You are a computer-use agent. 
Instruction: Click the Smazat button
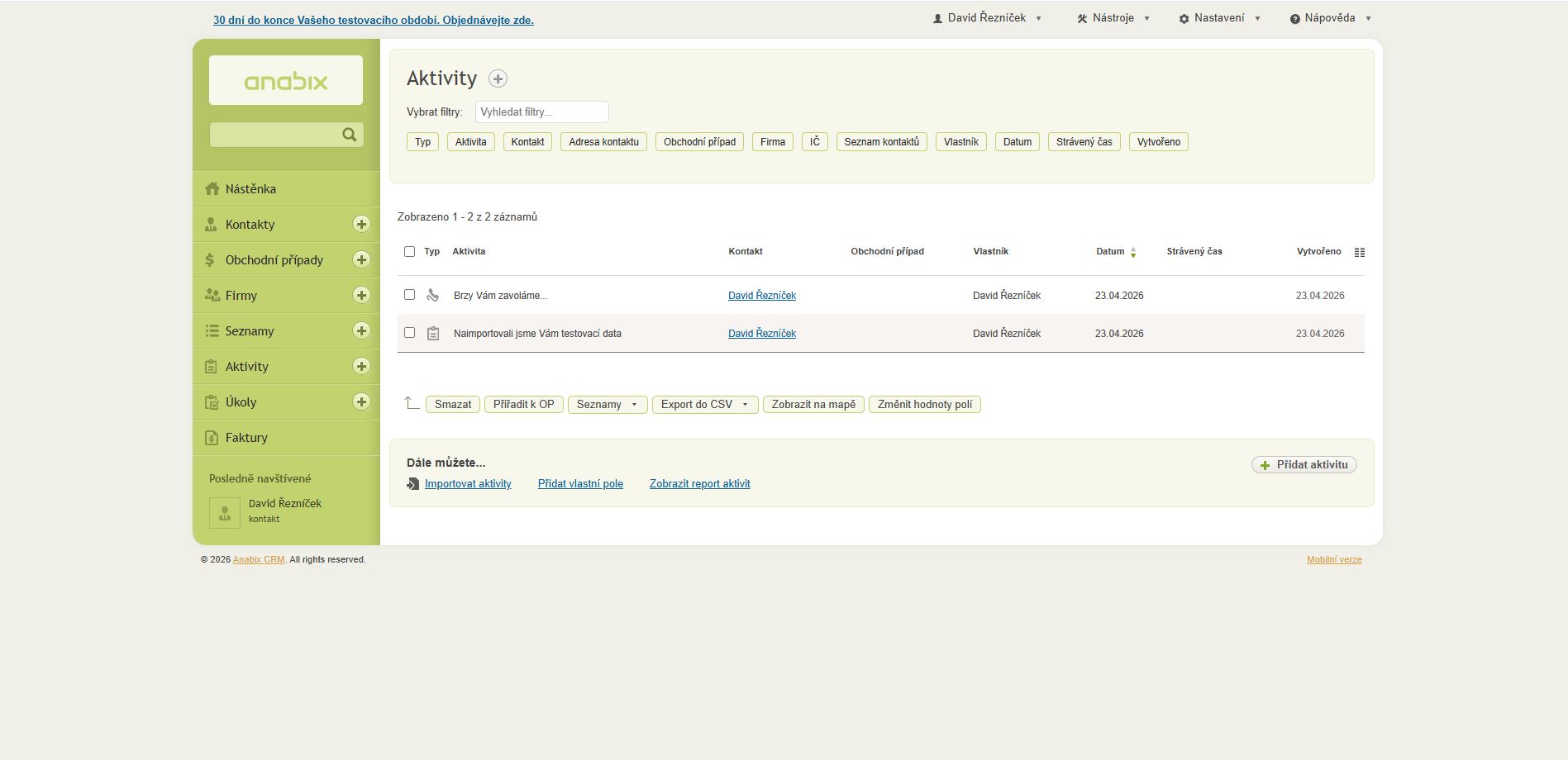tap(453, 405)
